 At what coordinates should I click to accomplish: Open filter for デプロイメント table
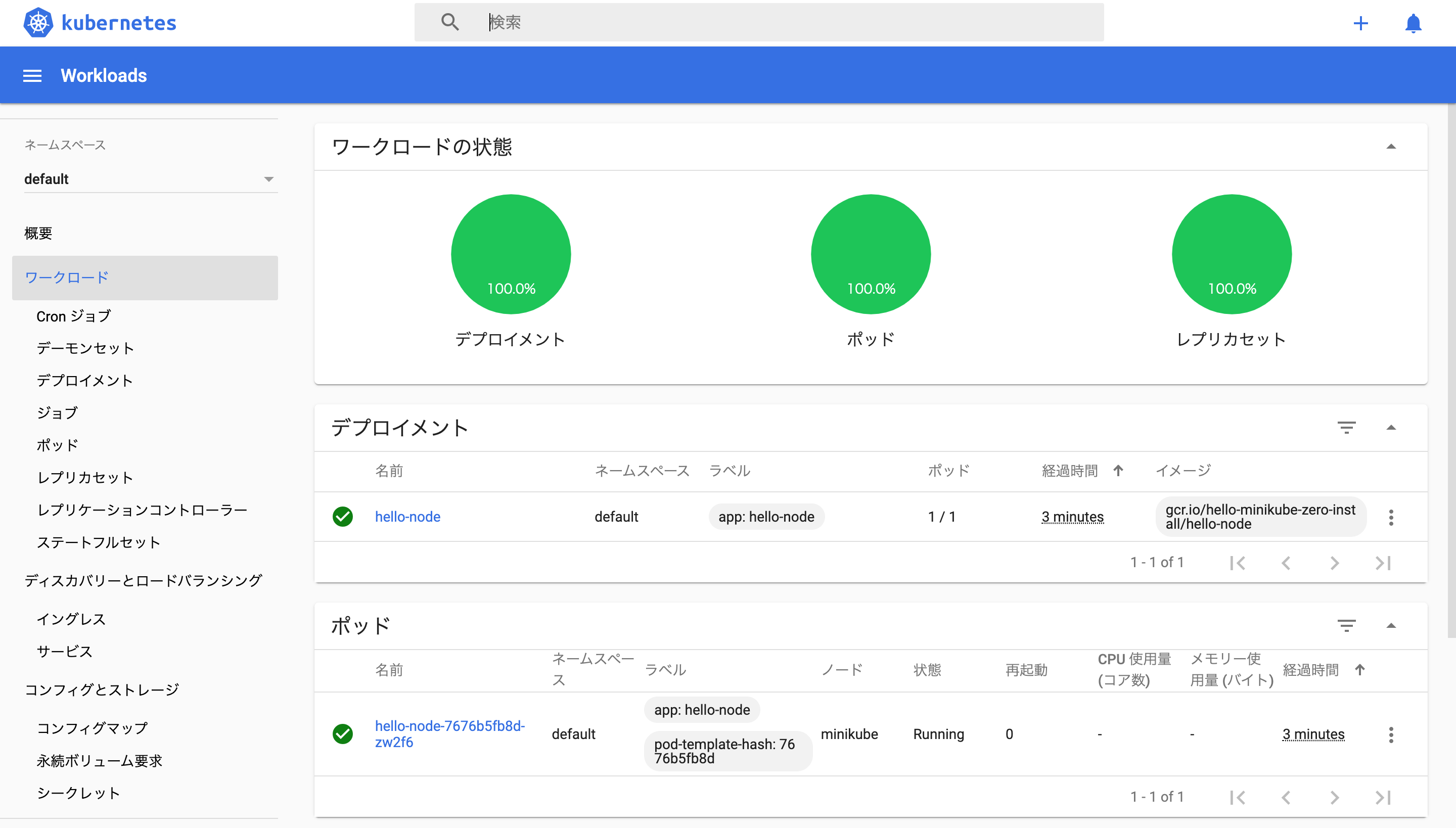tap(1346, 428)
